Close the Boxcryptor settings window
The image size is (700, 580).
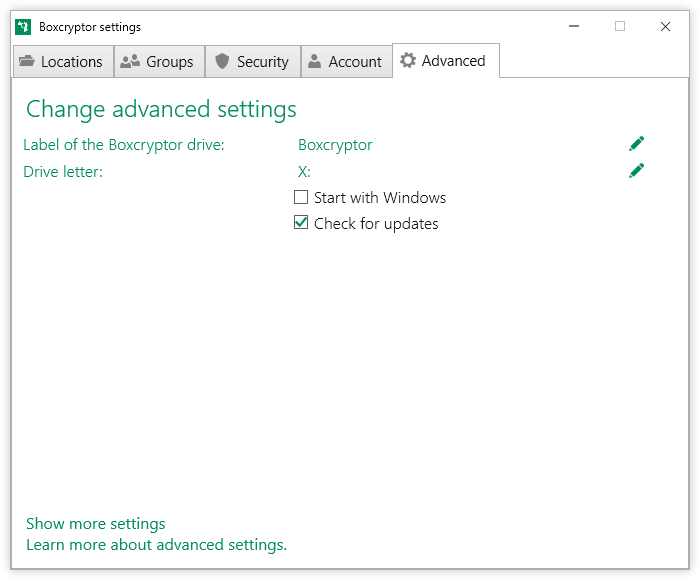coord(665,26)
